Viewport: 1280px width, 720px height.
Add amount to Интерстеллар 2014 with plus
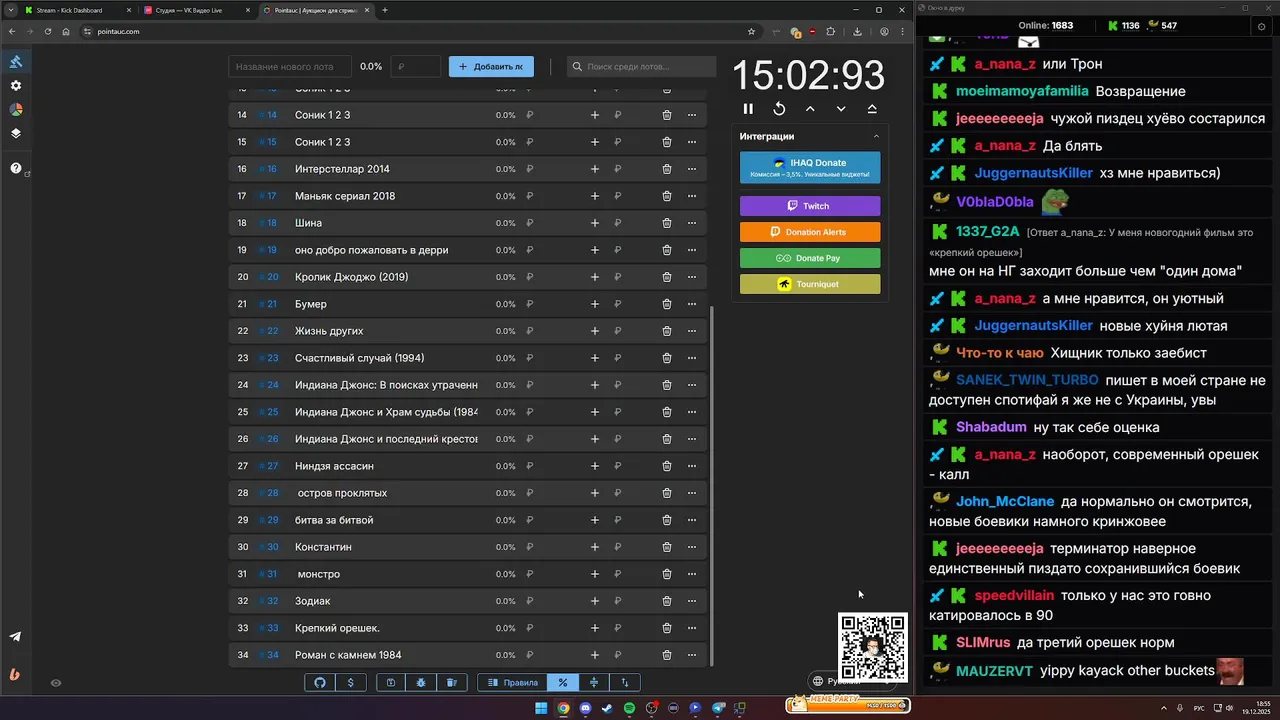click(x=595, y=169)
